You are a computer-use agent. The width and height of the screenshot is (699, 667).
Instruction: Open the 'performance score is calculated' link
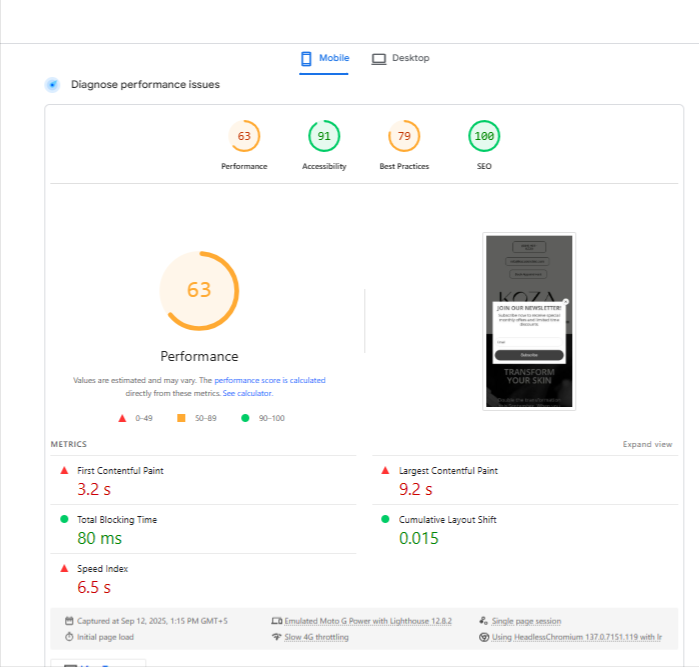(x=270, y=380)
